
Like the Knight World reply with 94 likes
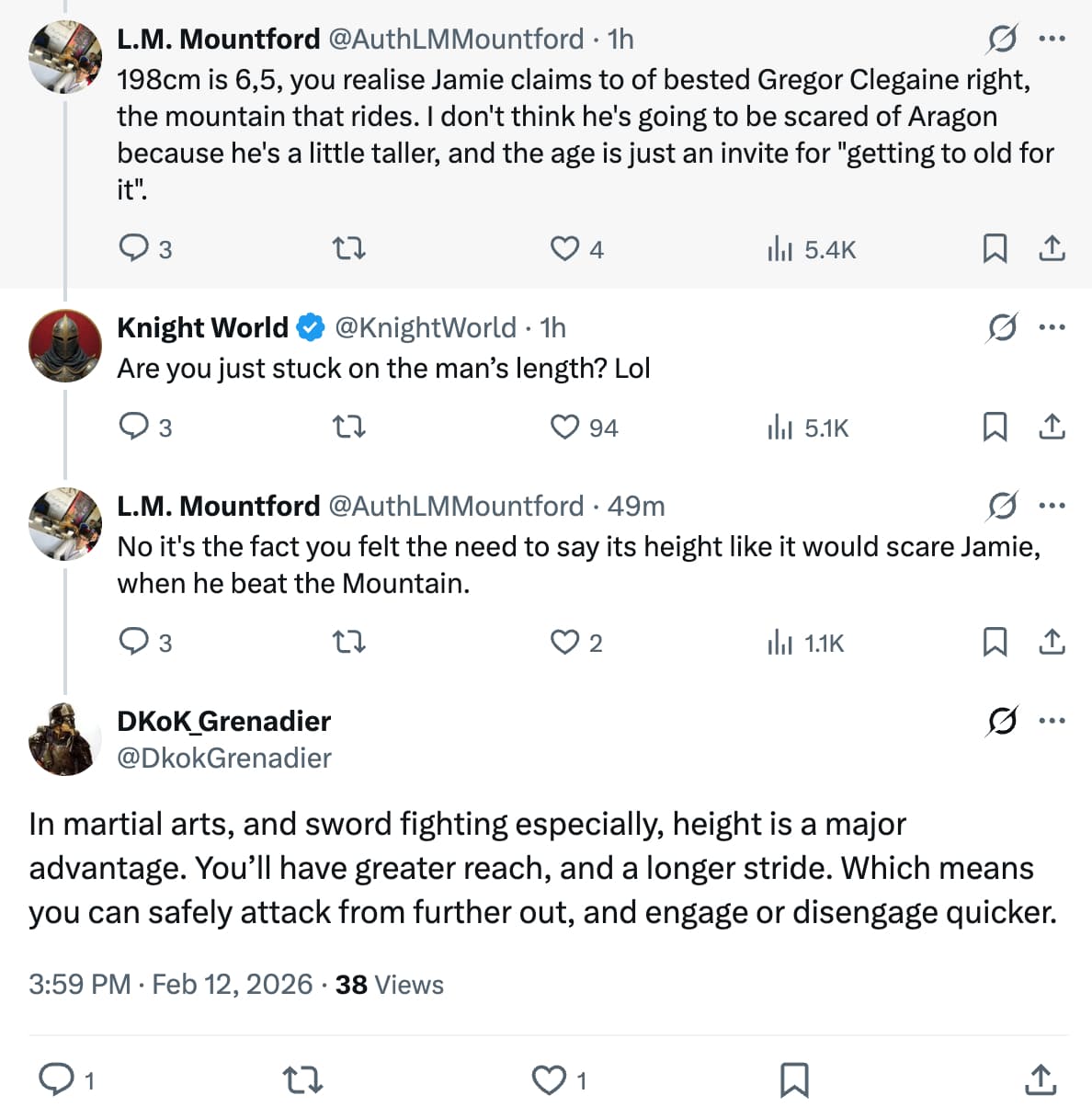564,428
